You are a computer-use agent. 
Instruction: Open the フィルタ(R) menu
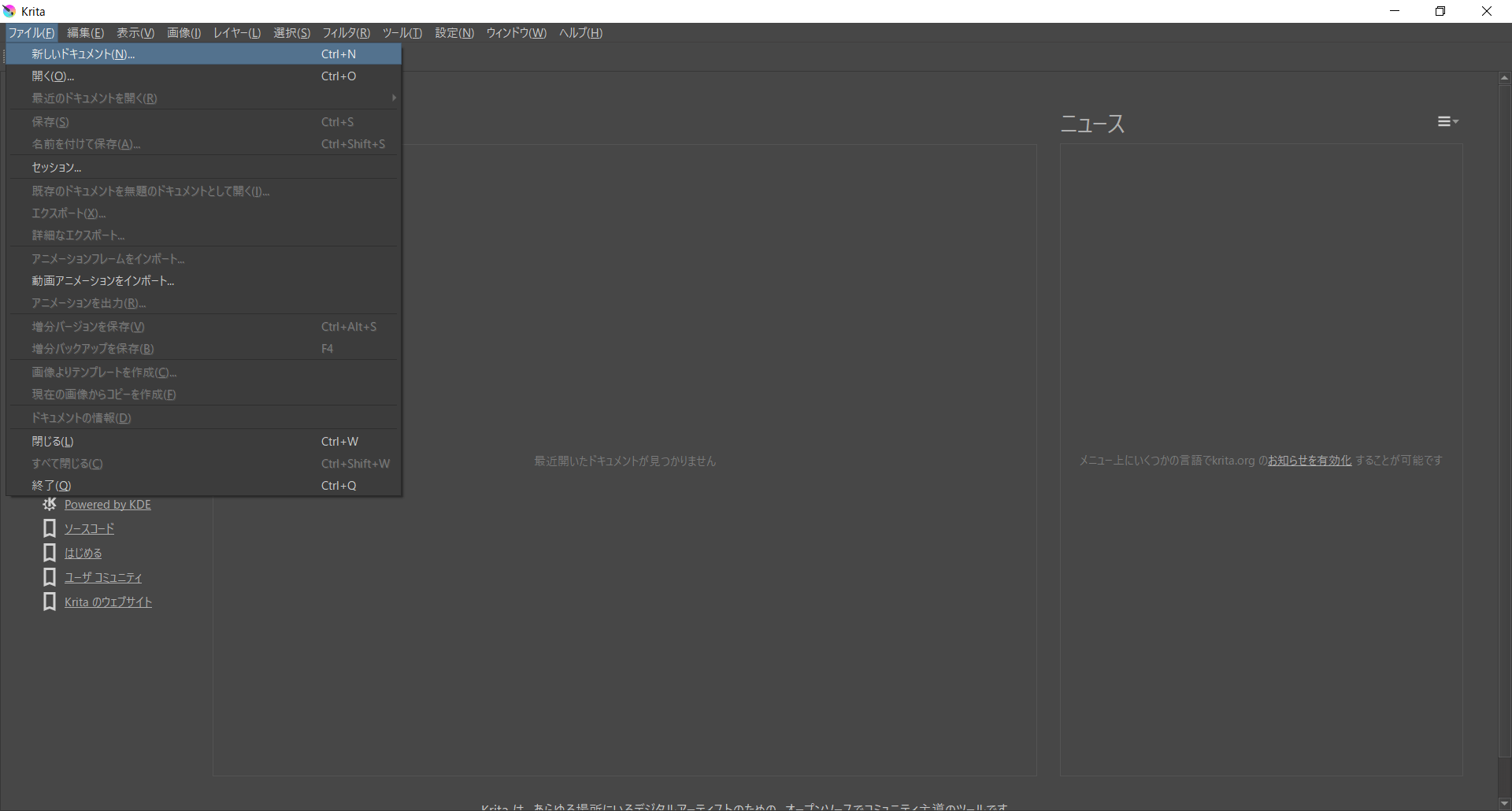346,32
